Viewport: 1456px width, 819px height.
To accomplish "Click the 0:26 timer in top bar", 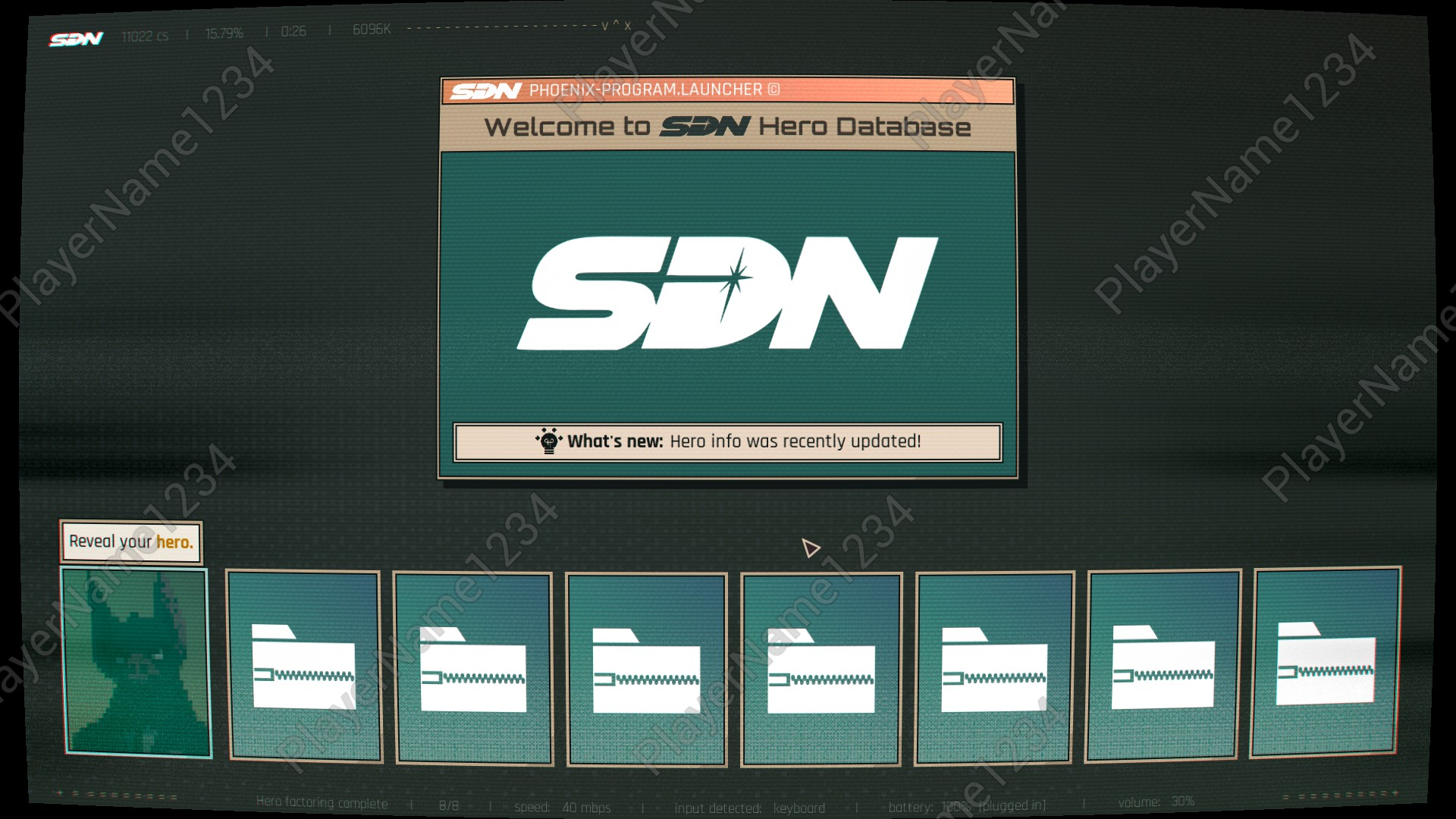I will coord(293,31).
